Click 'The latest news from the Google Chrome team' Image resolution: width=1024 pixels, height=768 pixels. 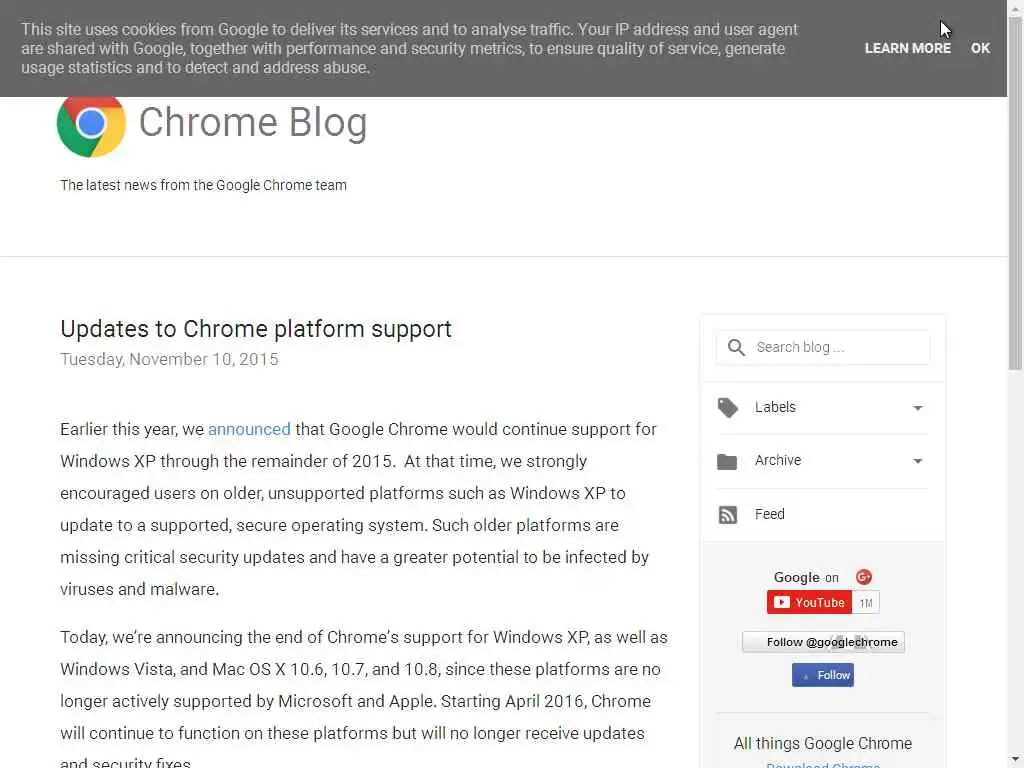(x=203, y=185)
